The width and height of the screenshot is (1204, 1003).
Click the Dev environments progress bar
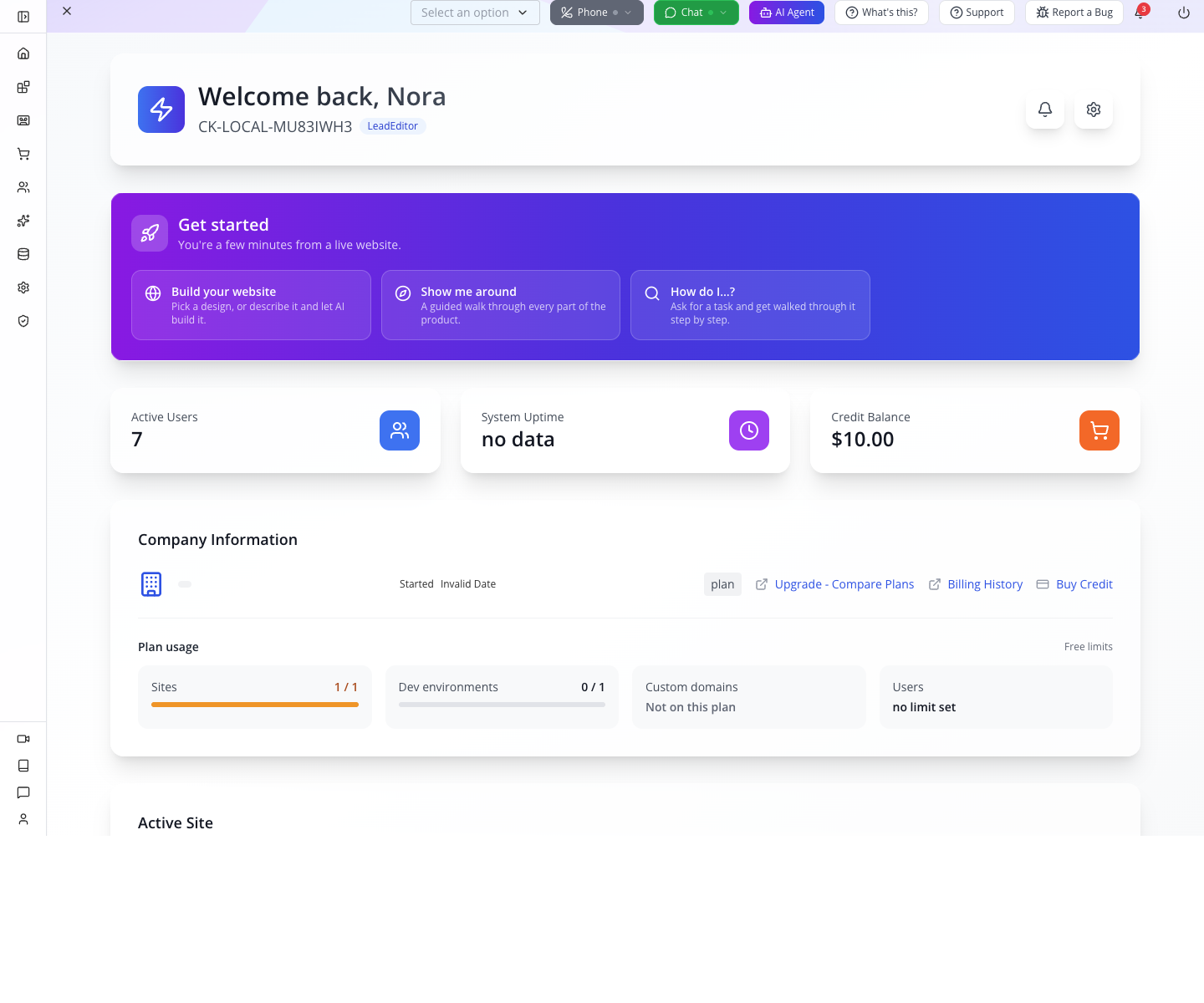click(502, 705)
